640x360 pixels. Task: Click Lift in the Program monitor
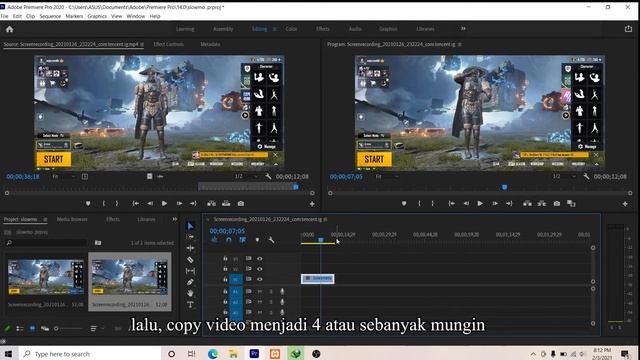point(527,203)
